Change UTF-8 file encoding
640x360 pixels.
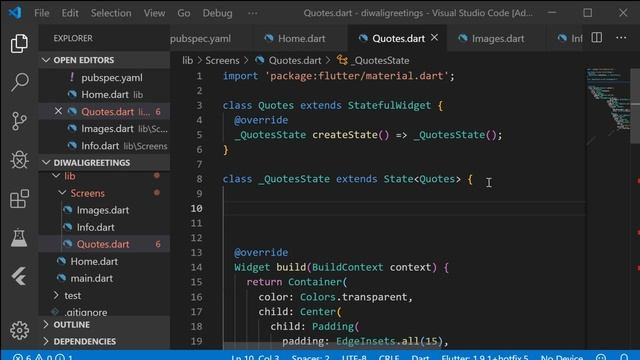(x=354, y=357)
